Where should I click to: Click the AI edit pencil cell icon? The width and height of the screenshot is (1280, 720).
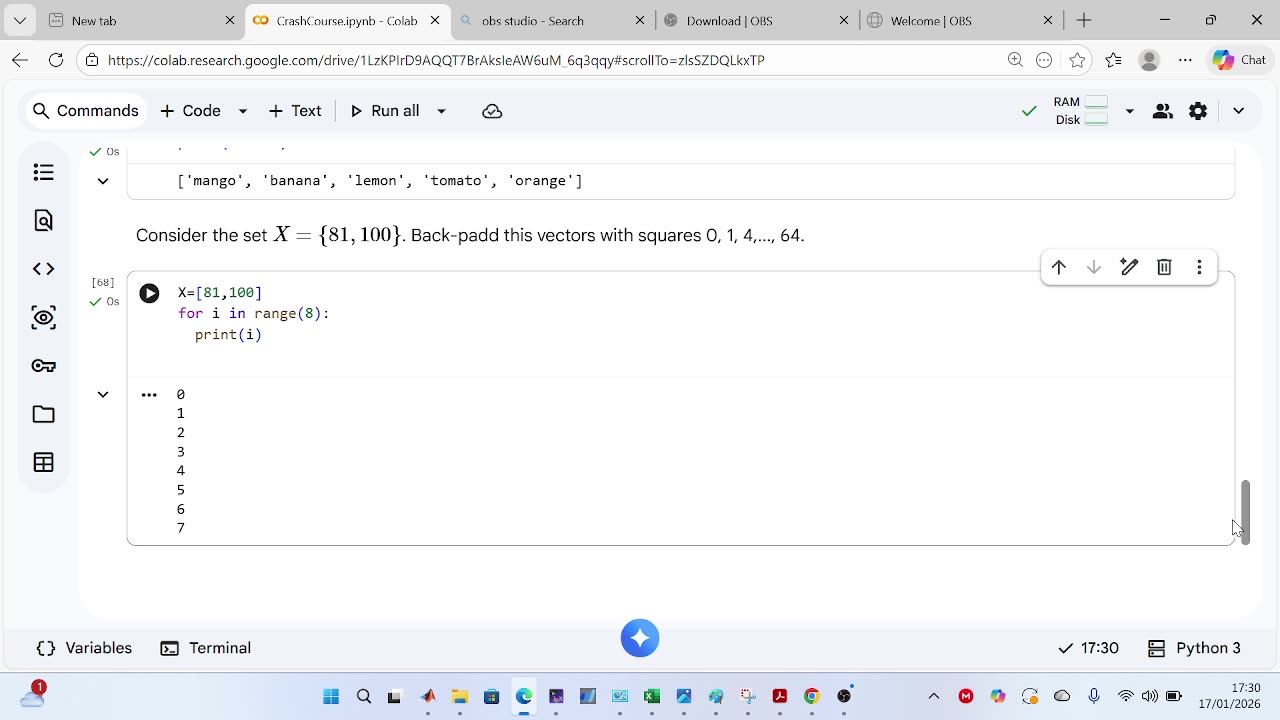(1129, 267)
